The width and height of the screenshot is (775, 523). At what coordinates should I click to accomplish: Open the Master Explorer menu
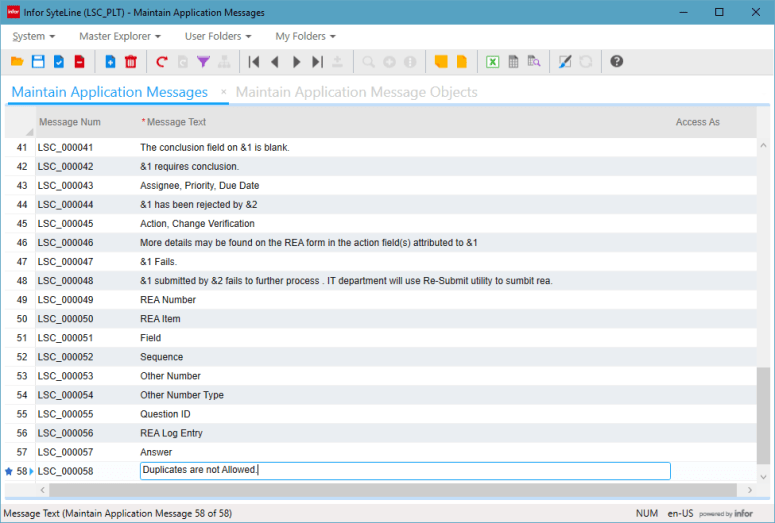120,37
